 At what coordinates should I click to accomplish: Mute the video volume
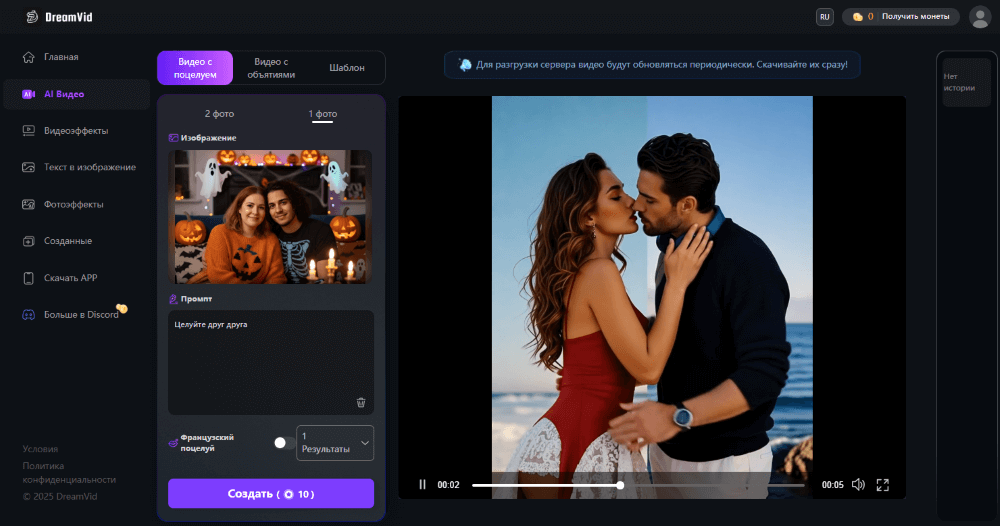click(x=857, y=485)
